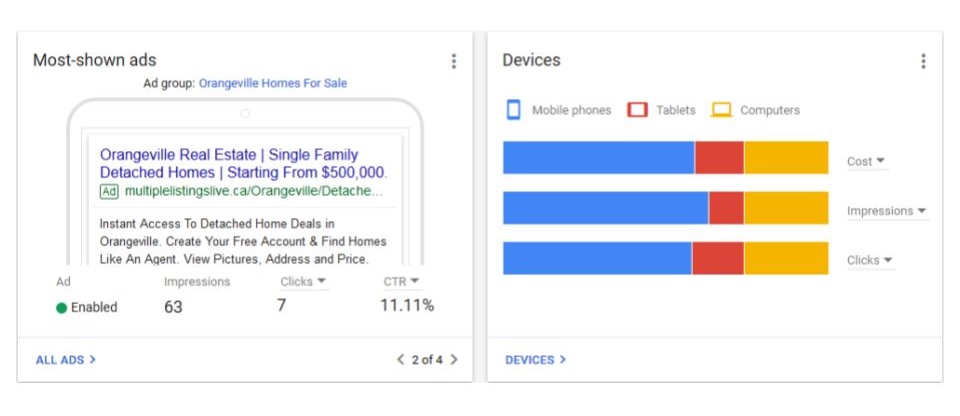Open the Orangeville Homes For Sale ad group
The image size is (960, 416).
coord(273,83)
